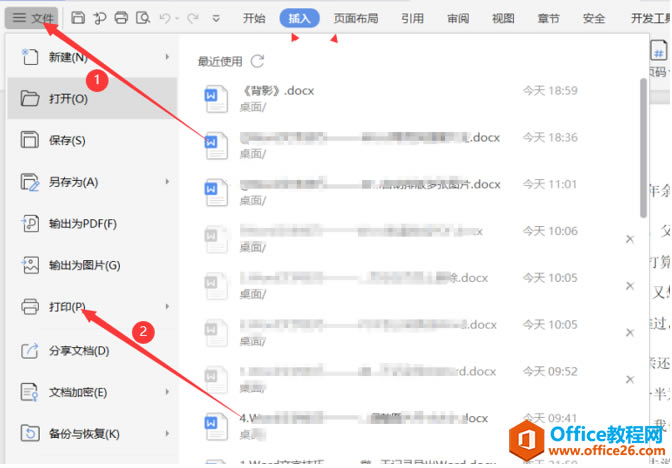This screenshot has width=672, height=468.
Task: Switch to the 视图 tab
Action: tap(503, 18)
